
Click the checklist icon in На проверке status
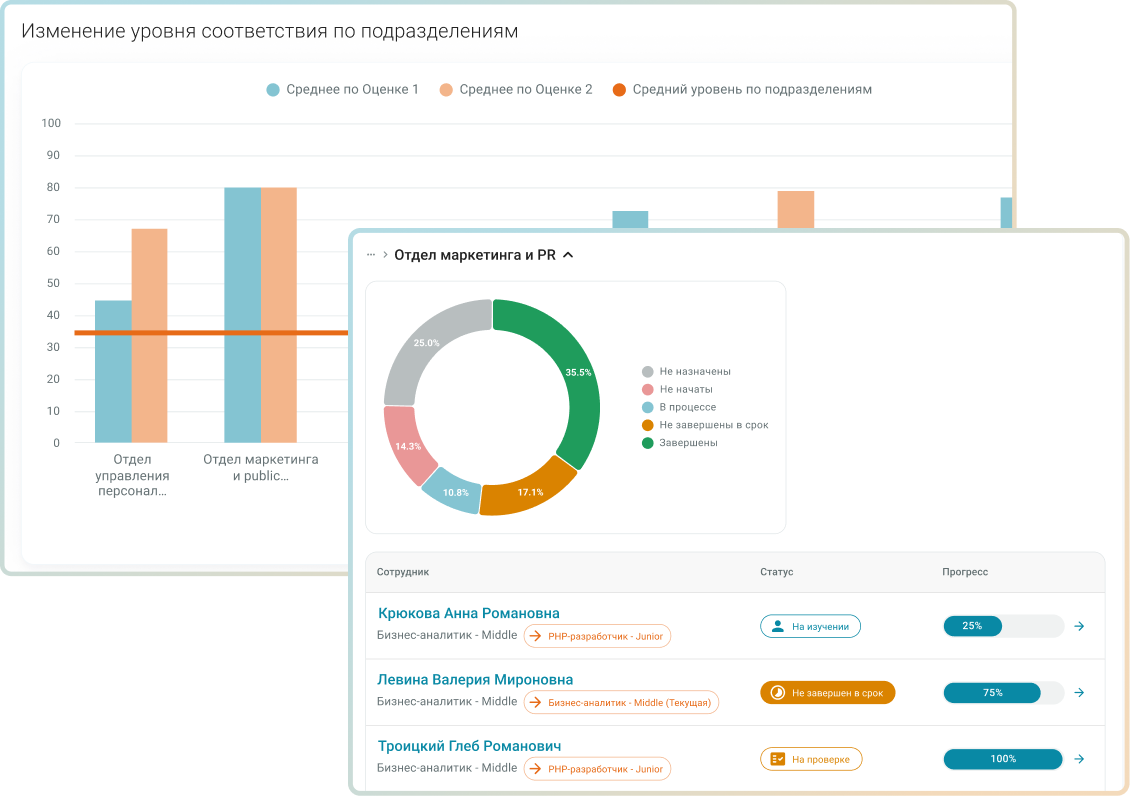tap(778, 759)
